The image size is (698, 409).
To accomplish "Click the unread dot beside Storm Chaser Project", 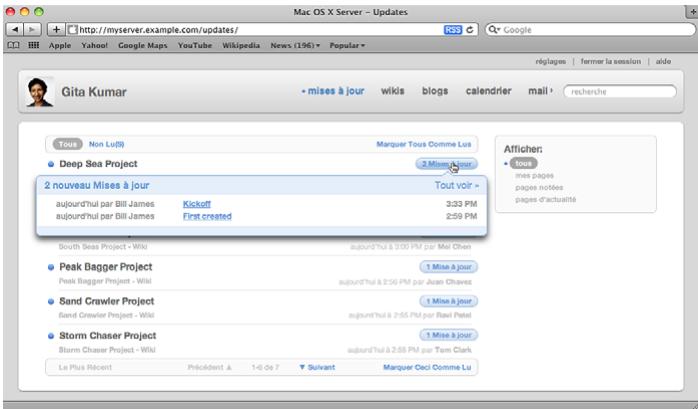I will pos(51,336).
